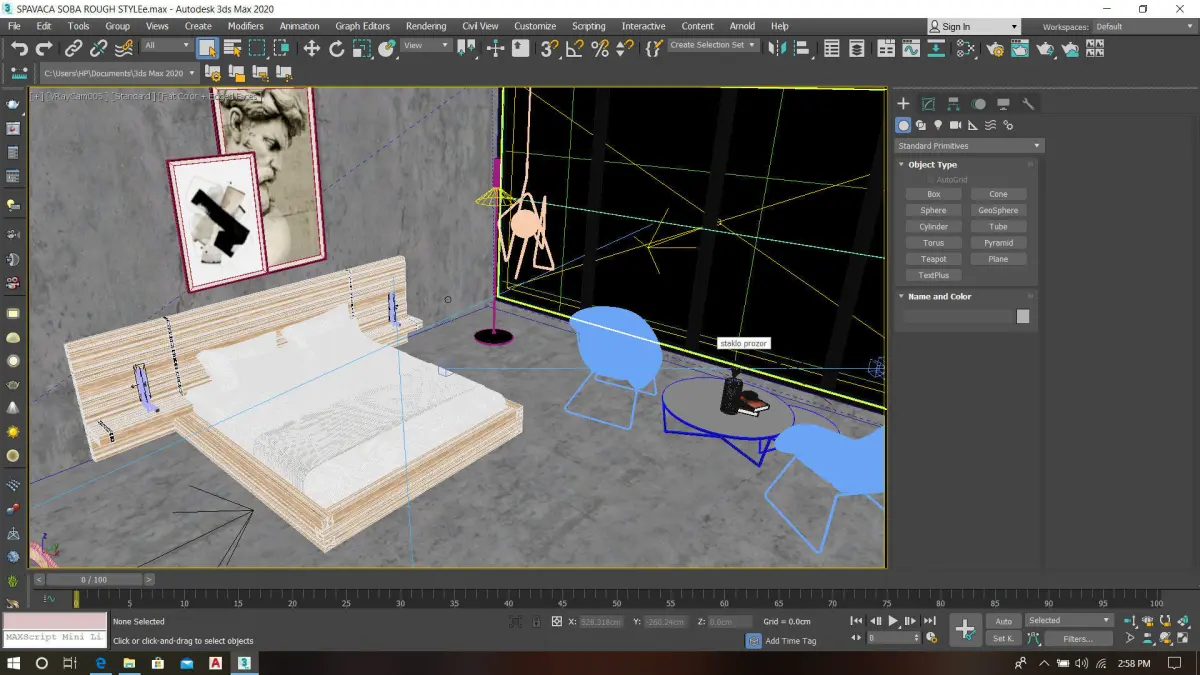The image size is (1200, 675).
Task: Open the Curve Editor from the toolbar
Action: coord(911,48)
